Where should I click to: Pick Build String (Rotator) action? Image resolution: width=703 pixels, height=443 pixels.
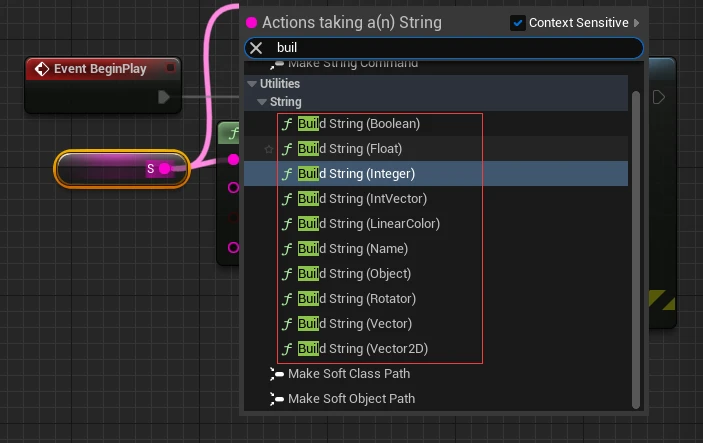click(356, 299)
